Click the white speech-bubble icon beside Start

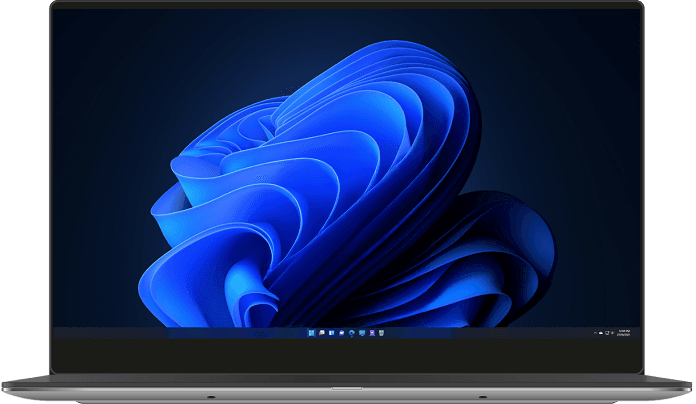click(322, 333)
